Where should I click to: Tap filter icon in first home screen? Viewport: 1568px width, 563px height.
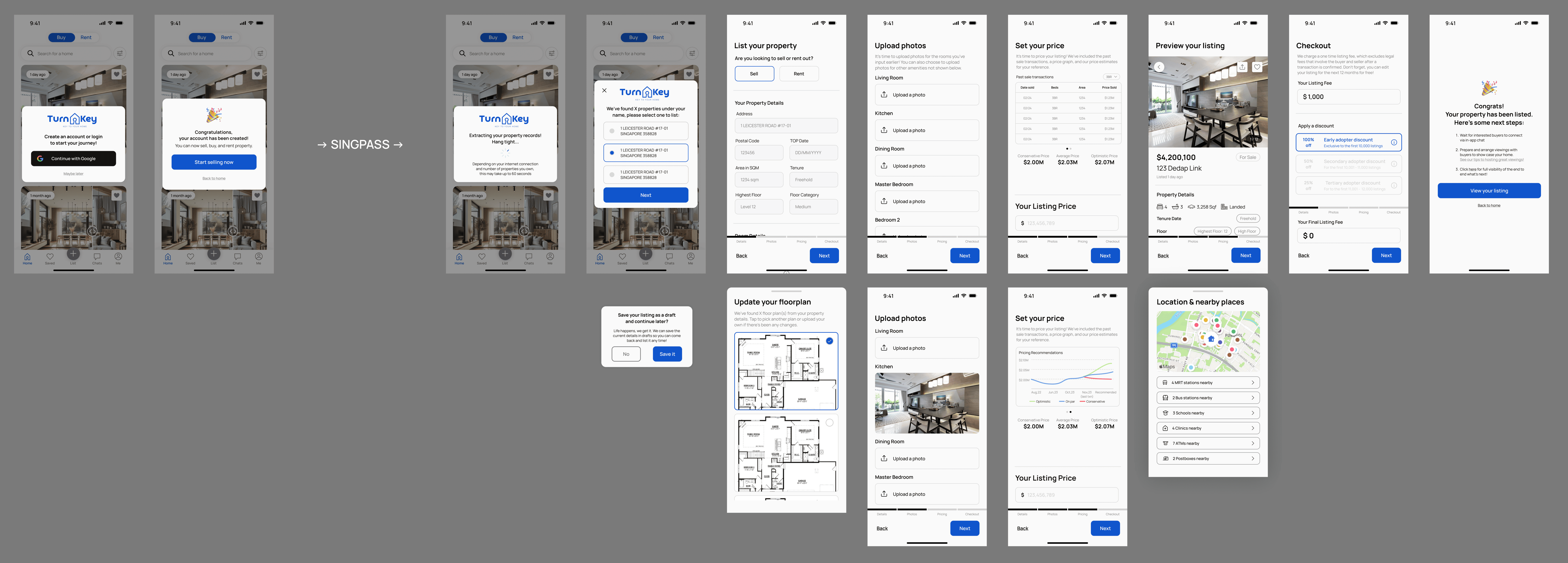pyautogui.click(x=120, y=54)
